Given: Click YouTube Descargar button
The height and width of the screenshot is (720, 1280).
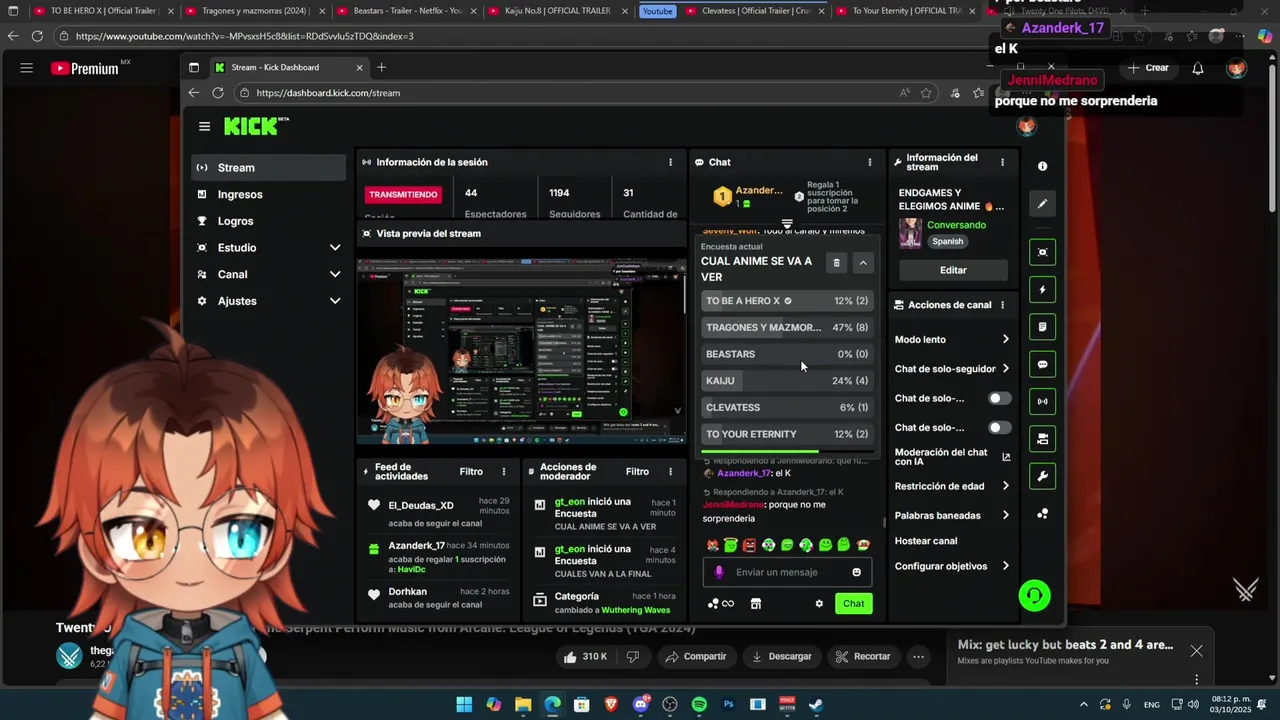Looking at the screenshot, I should [x=781, y=657].
